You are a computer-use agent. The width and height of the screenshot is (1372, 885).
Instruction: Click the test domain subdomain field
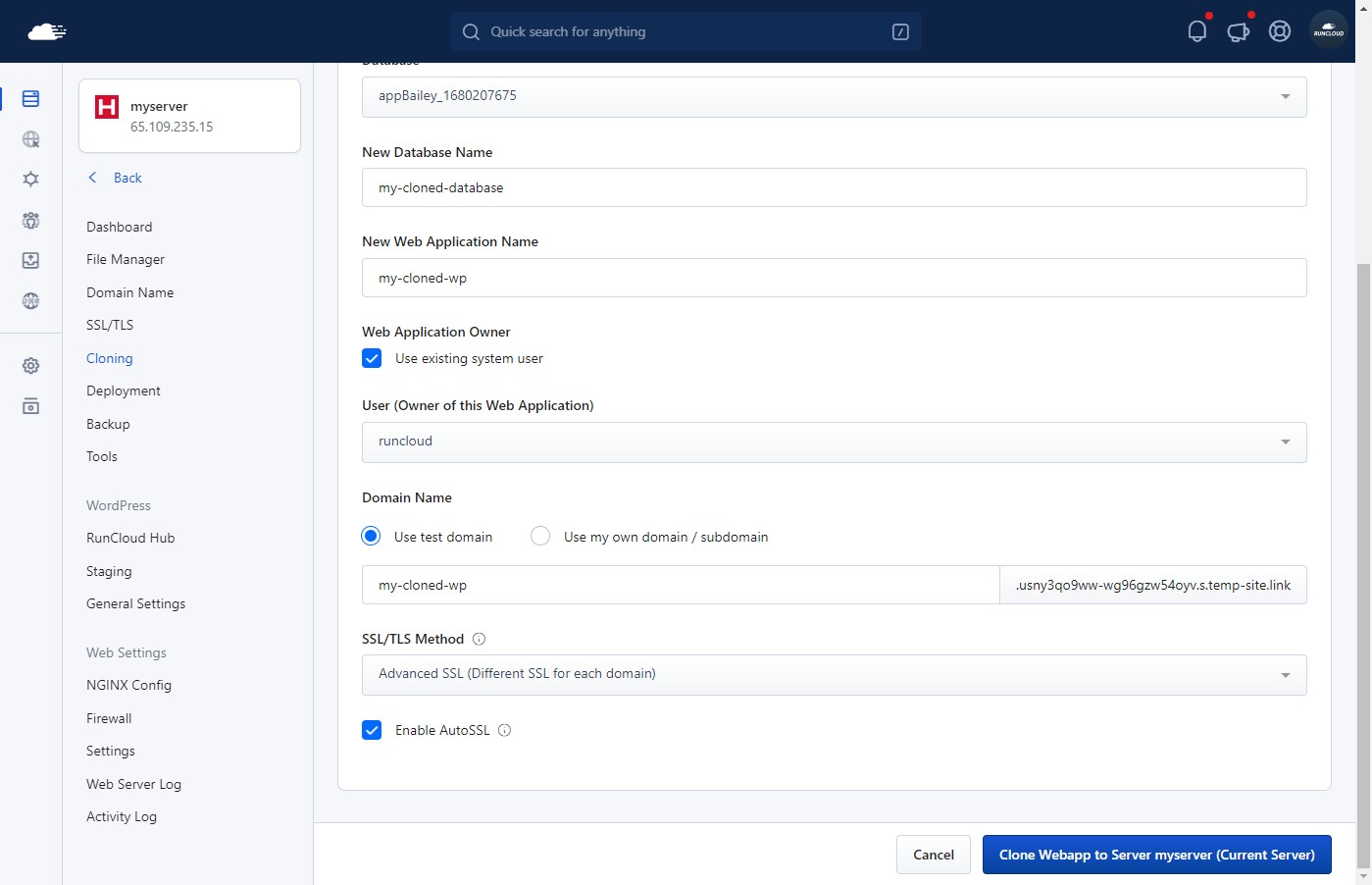(681, 585)
